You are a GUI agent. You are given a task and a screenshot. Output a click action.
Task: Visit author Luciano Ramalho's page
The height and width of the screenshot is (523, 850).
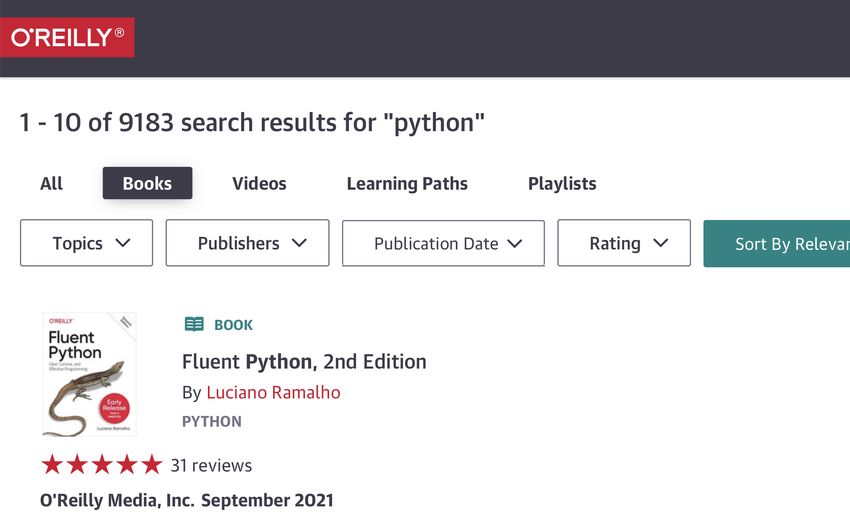point(273,392)
